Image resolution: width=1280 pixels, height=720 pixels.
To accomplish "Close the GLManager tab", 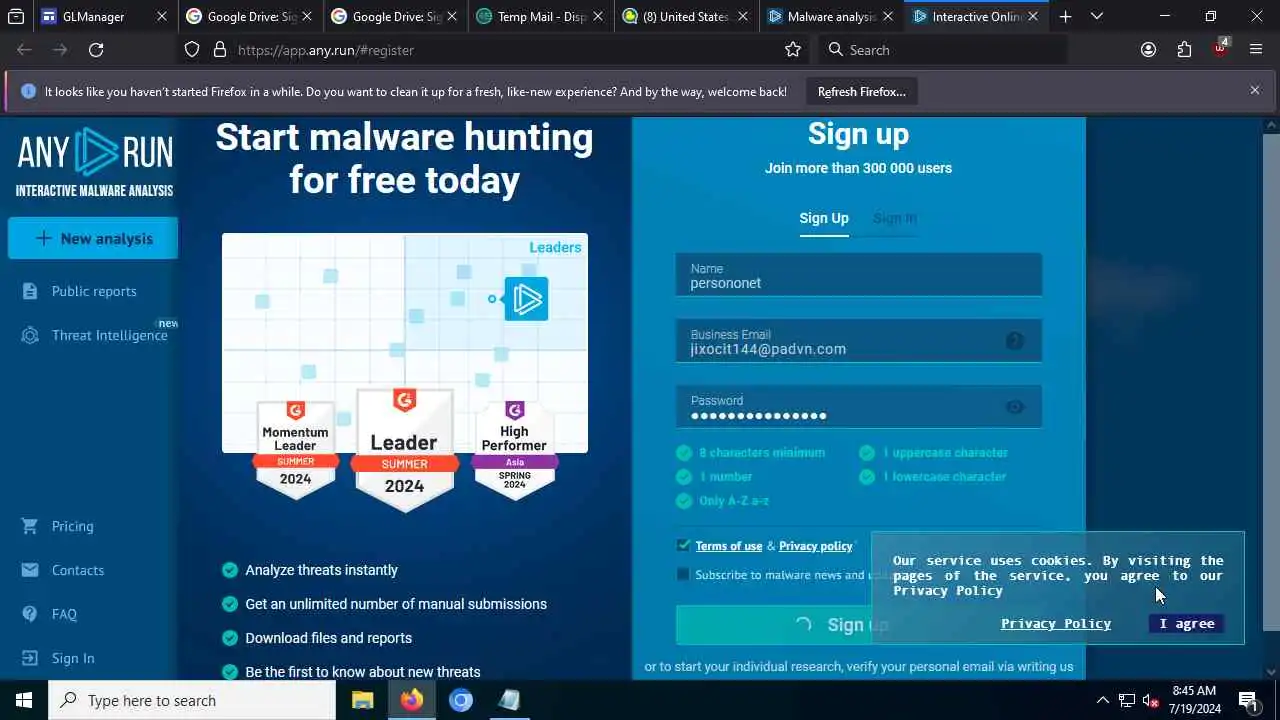I will pyautogui.click(x=162, y=16).
